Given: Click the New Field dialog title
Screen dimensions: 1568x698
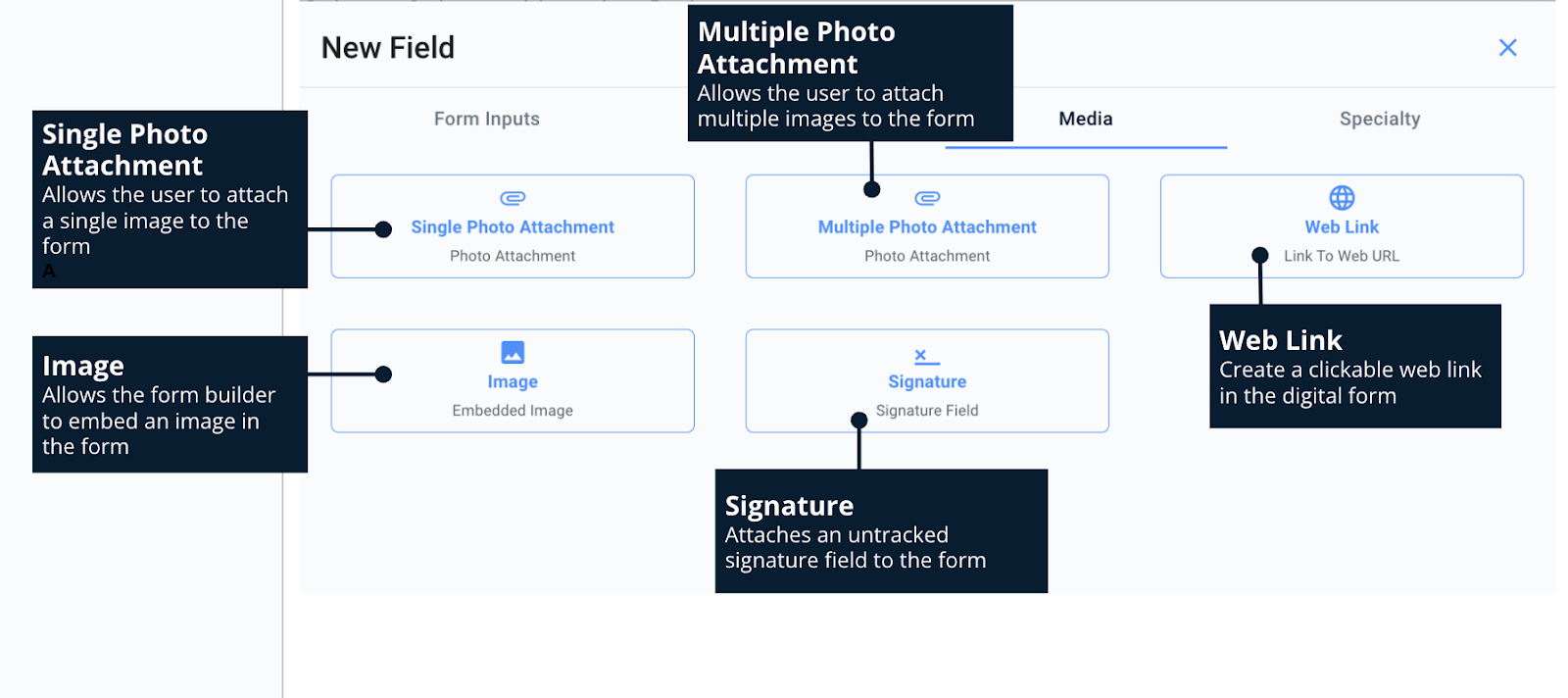Looking at the screenshot, I should point(388,47).
